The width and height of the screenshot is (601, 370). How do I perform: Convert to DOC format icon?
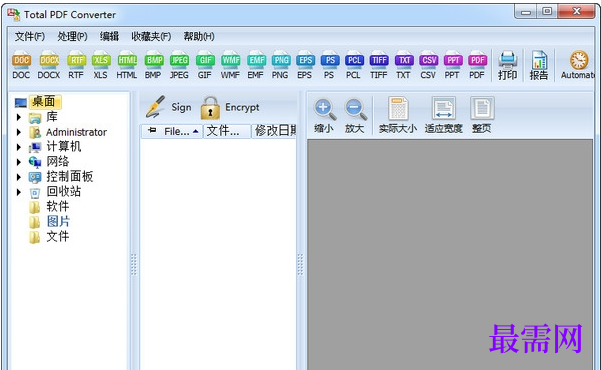pos(21,65)
